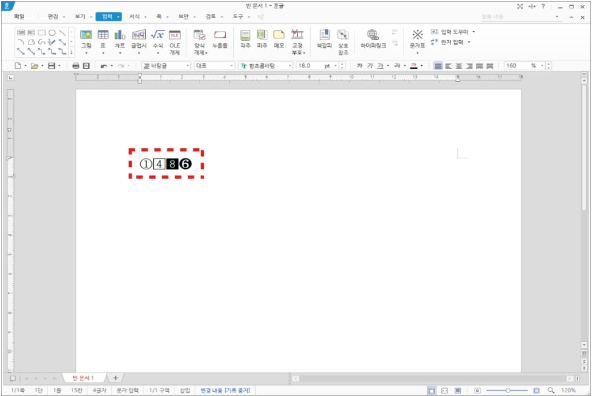Expand the 입력 도우미 dropdown arrow
This screenshot has width=592, height=396.
(473, 32)
